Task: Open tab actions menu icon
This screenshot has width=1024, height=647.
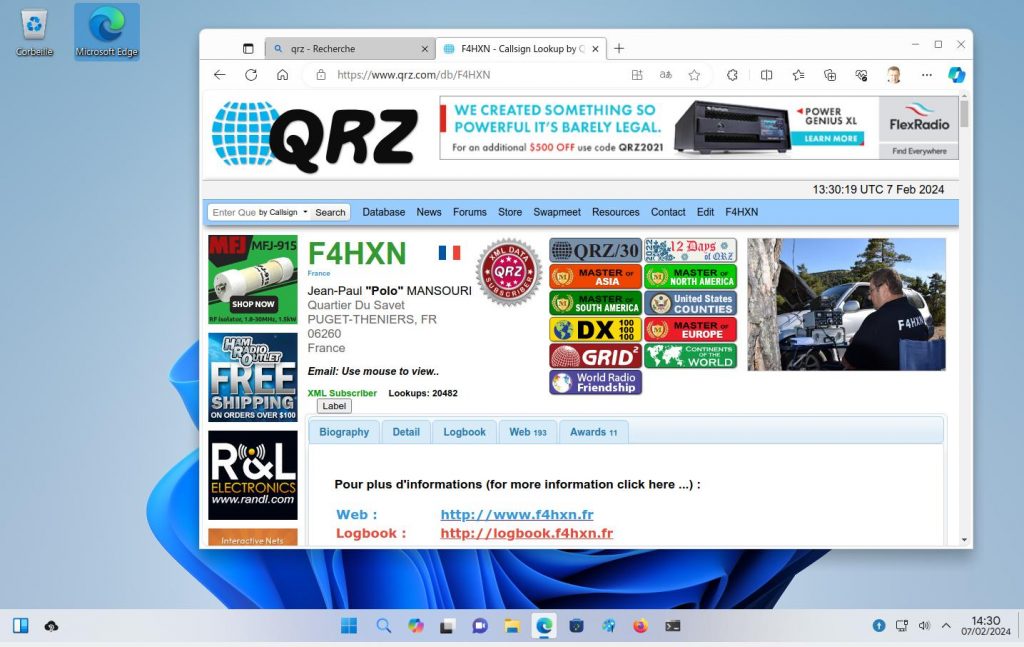Action: click(x=248, y=48)
